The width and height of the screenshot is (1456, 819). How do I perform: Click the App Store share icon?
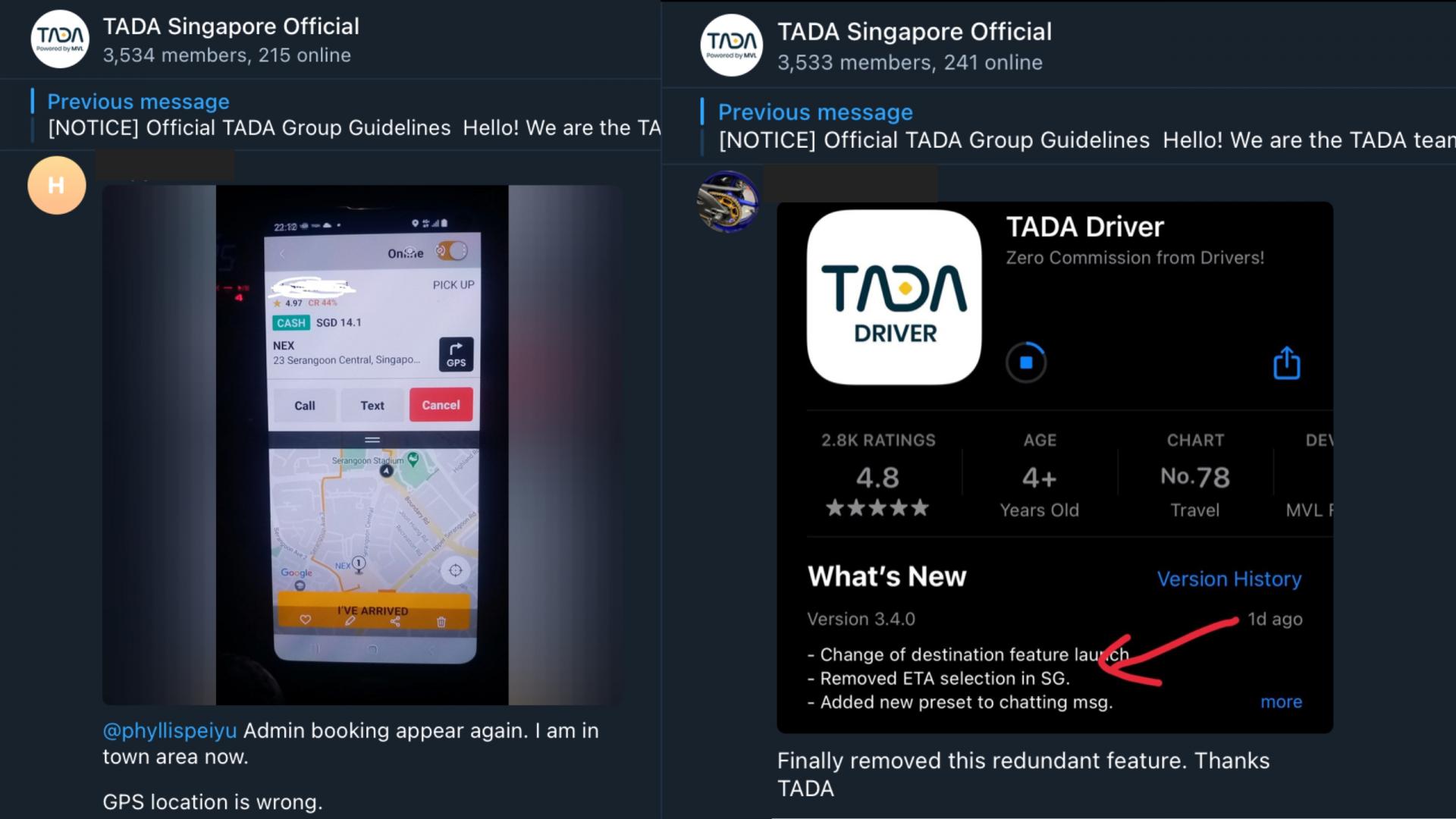(x=1286, y=362)
